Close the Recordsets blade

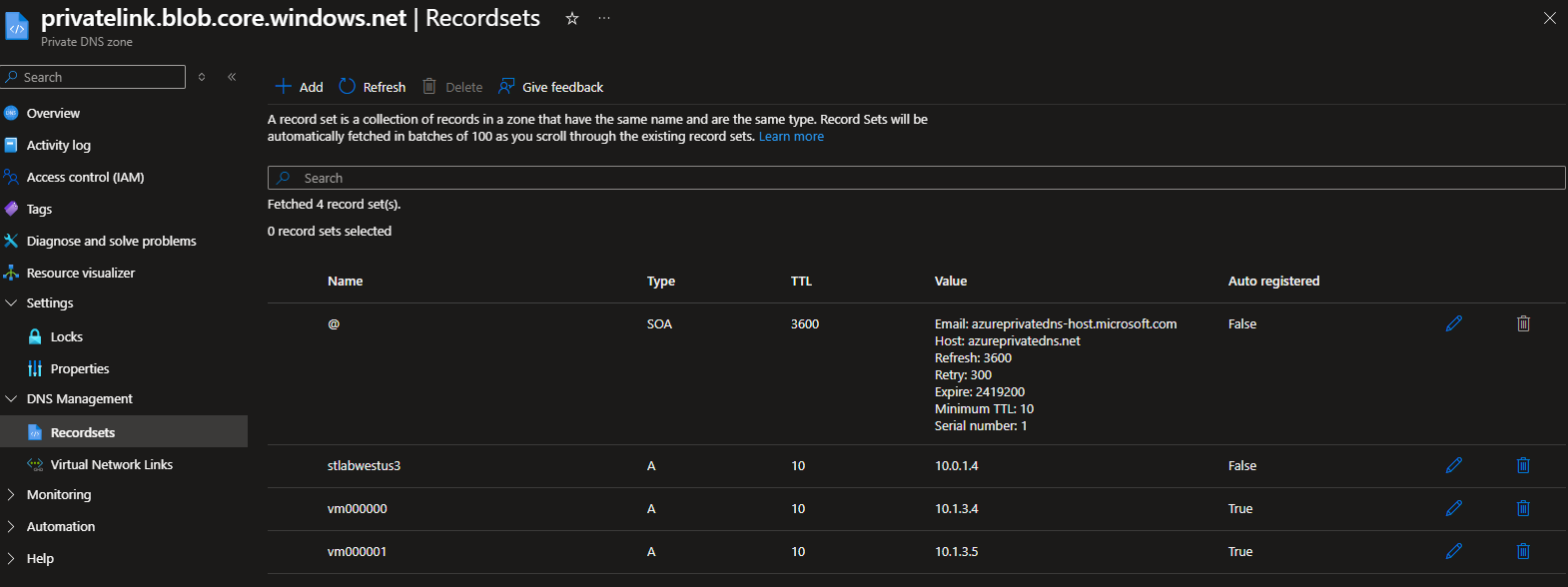coord(1550,18)
